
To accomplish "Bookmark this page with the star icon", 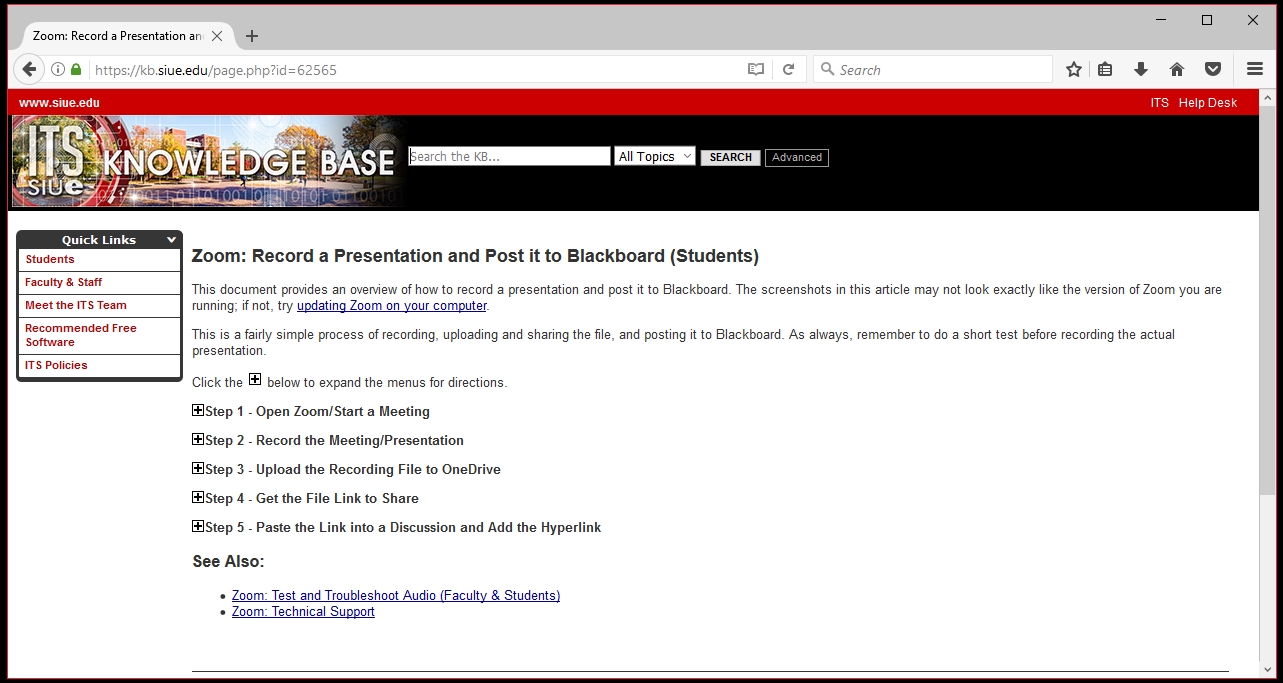I will [1073, 69].
